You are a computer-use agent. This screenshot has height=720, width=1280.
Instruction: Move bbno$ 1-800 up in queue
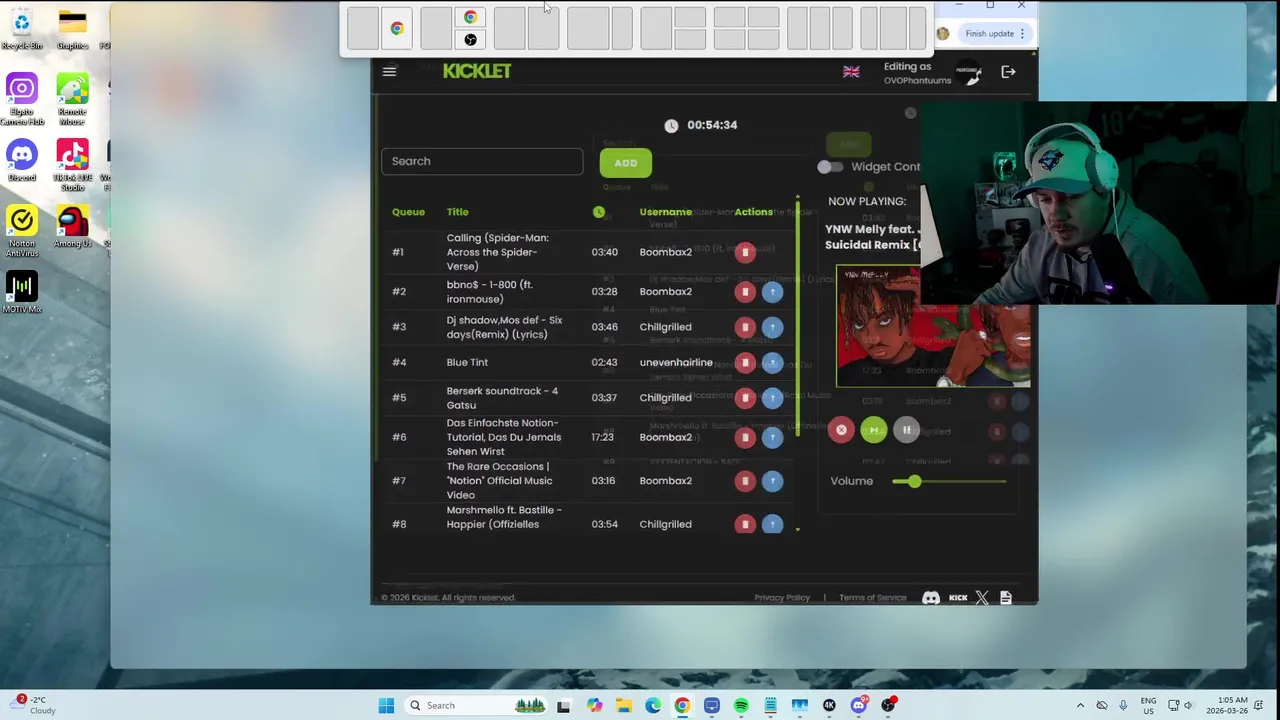[x=772, y=292]
